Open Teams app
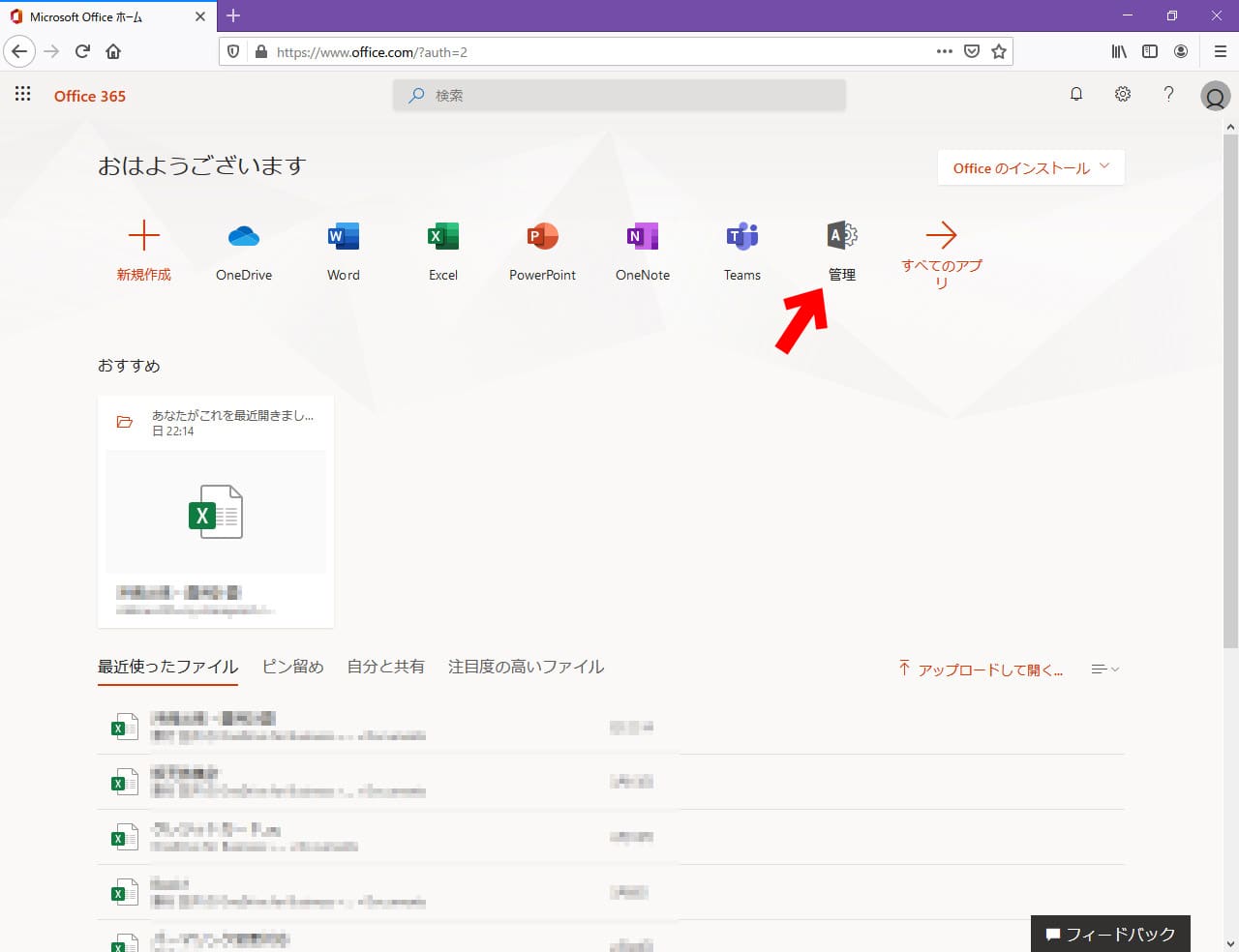 point(742,251)
